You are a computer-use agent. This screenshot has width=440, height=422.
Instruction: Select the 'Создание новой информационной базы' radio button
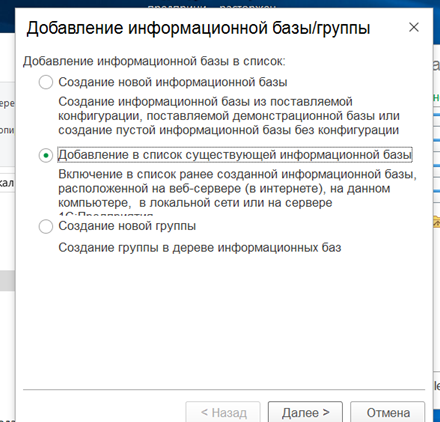click(46, 82)
